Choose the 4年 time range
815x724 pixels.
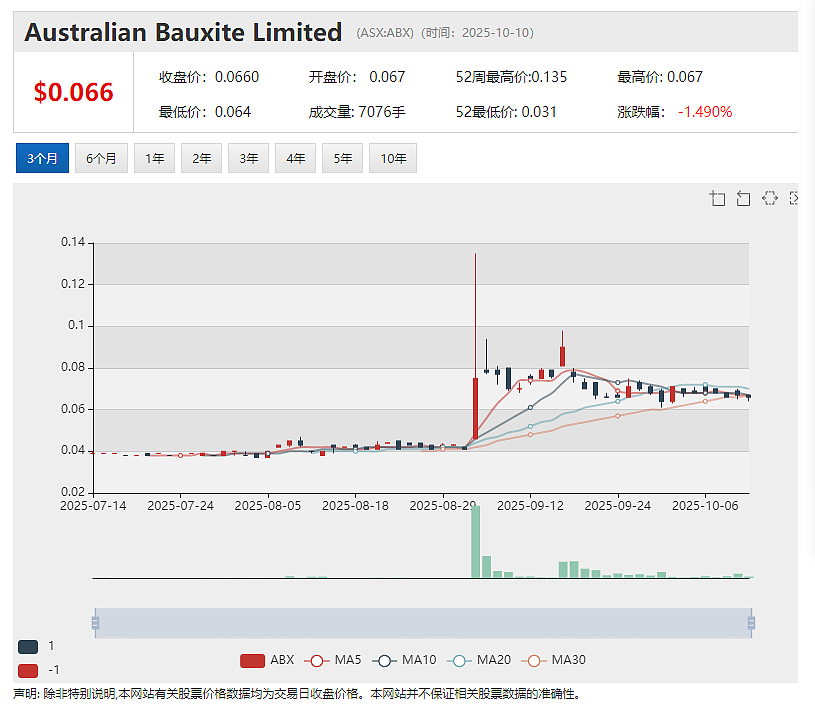pyautogui.click(x=295, y=158)
